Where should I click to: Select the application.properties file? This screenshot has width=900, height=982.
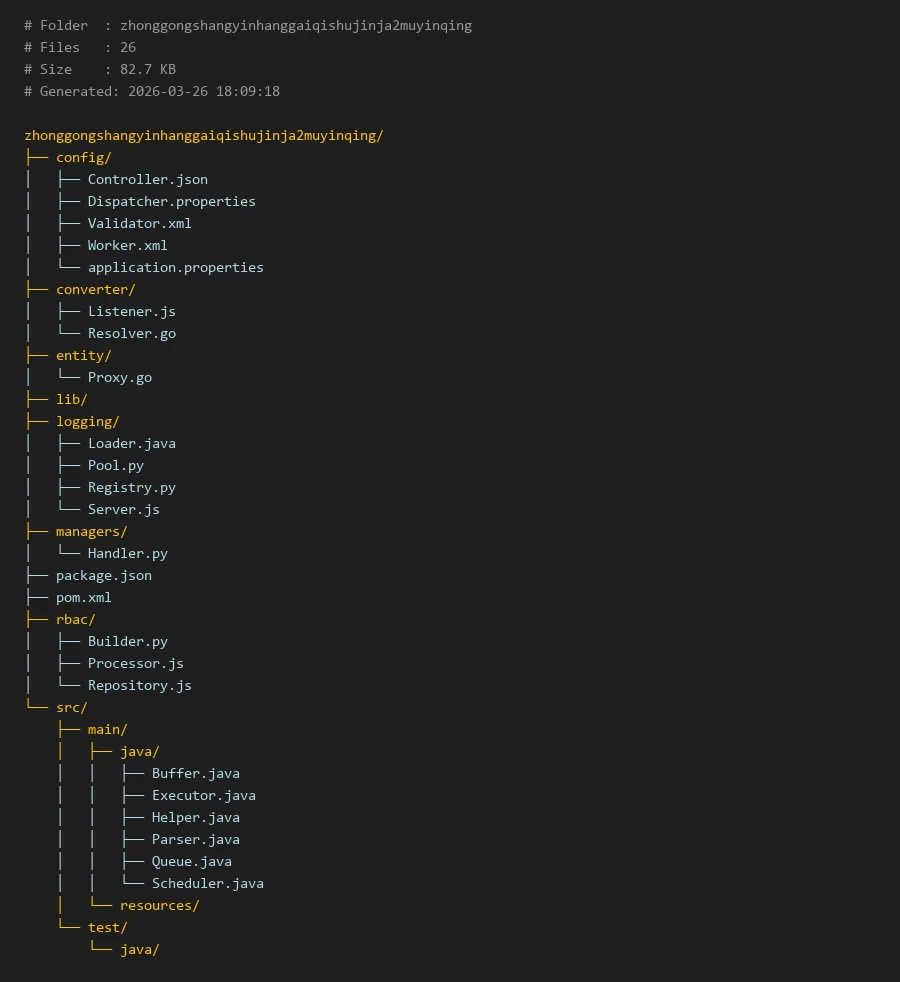[x=175, y=267]
